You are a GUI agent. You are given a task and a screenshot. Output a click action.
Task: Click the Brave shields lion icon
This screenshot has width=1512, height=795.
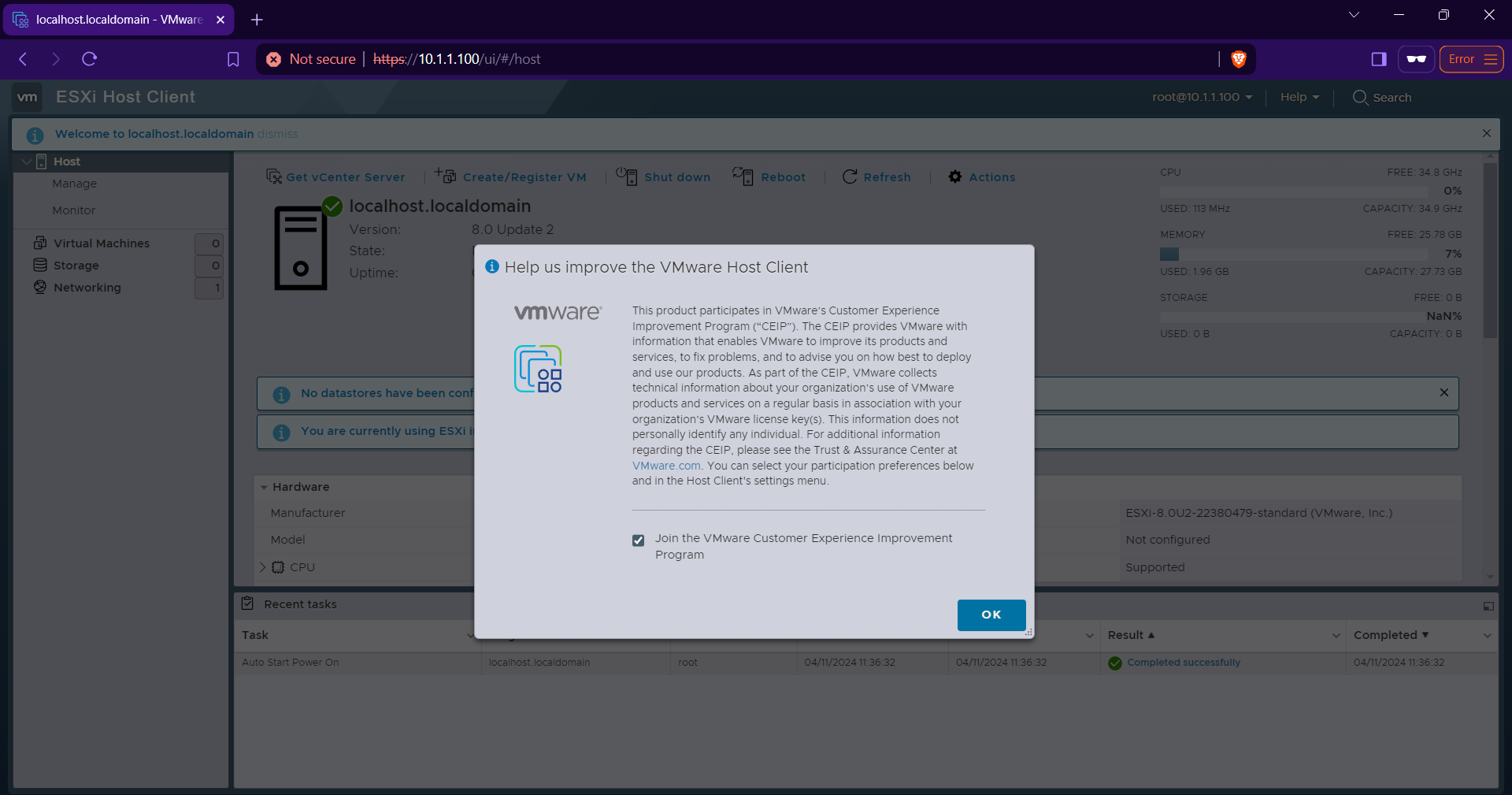[x=1239, y=59]
